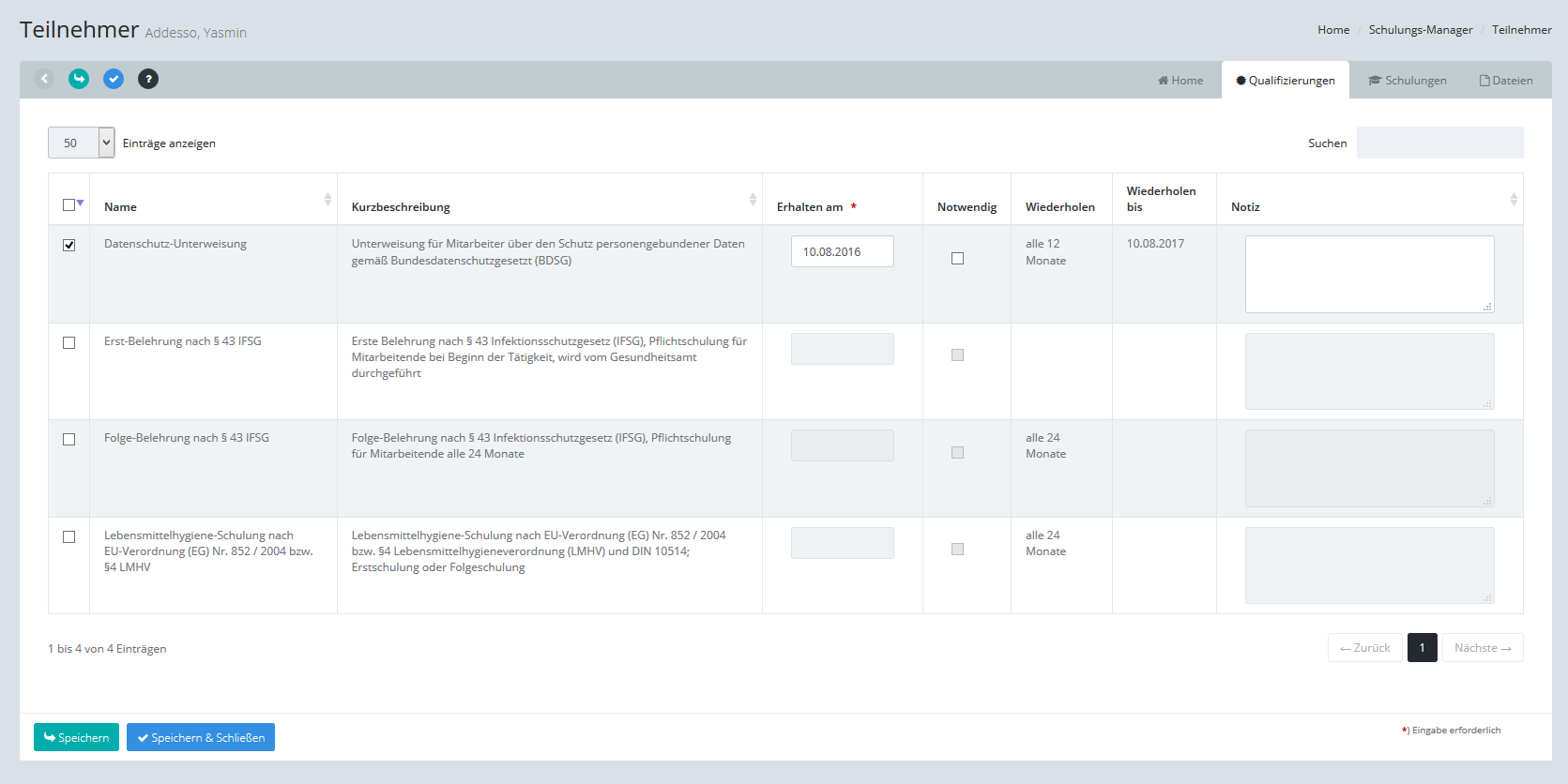Sort by Kurzbeschreibung column sort arrows

753,199
